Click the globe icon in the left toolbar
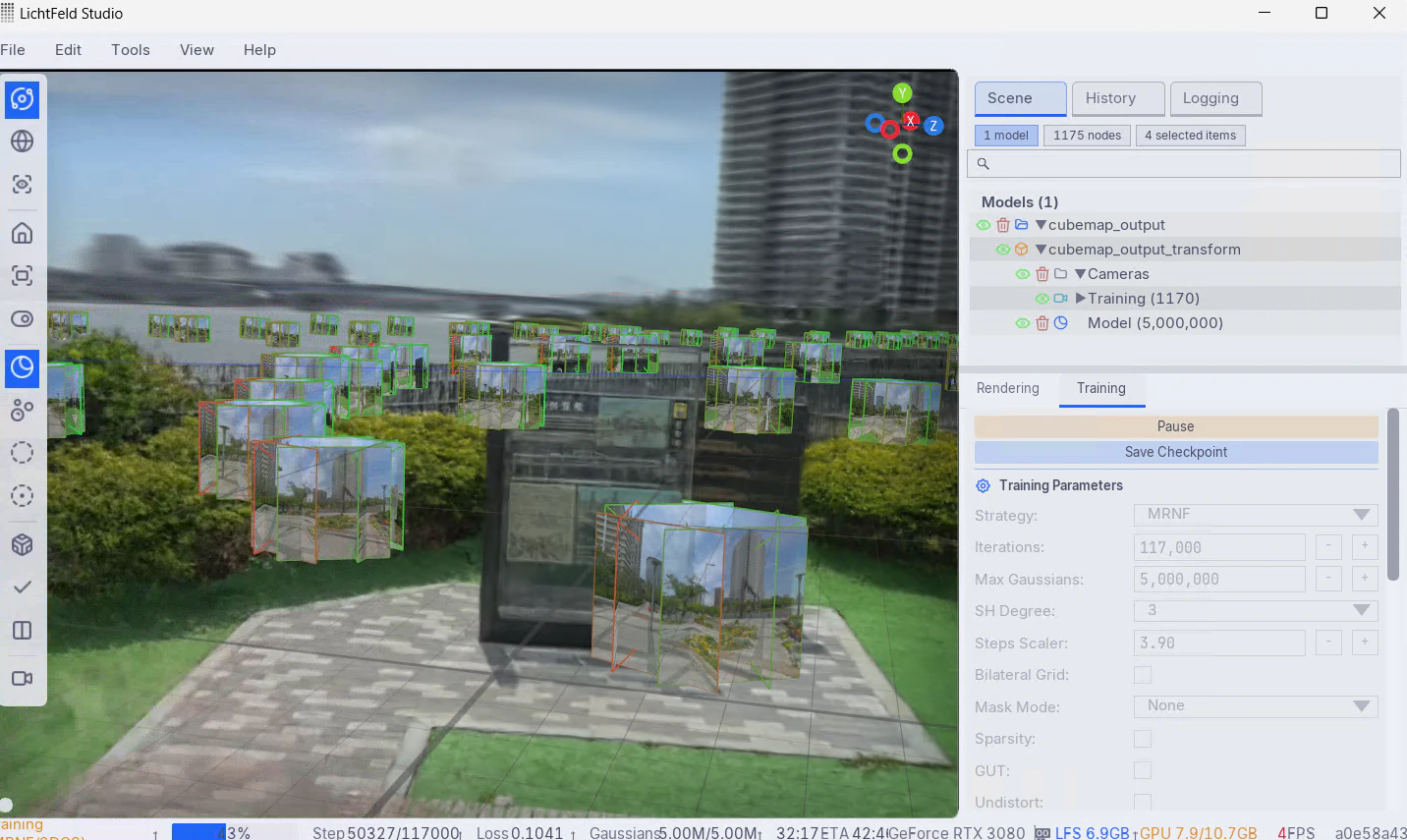Image resolution: width=1407 pixels, height=840 pixels. point(22,141)
